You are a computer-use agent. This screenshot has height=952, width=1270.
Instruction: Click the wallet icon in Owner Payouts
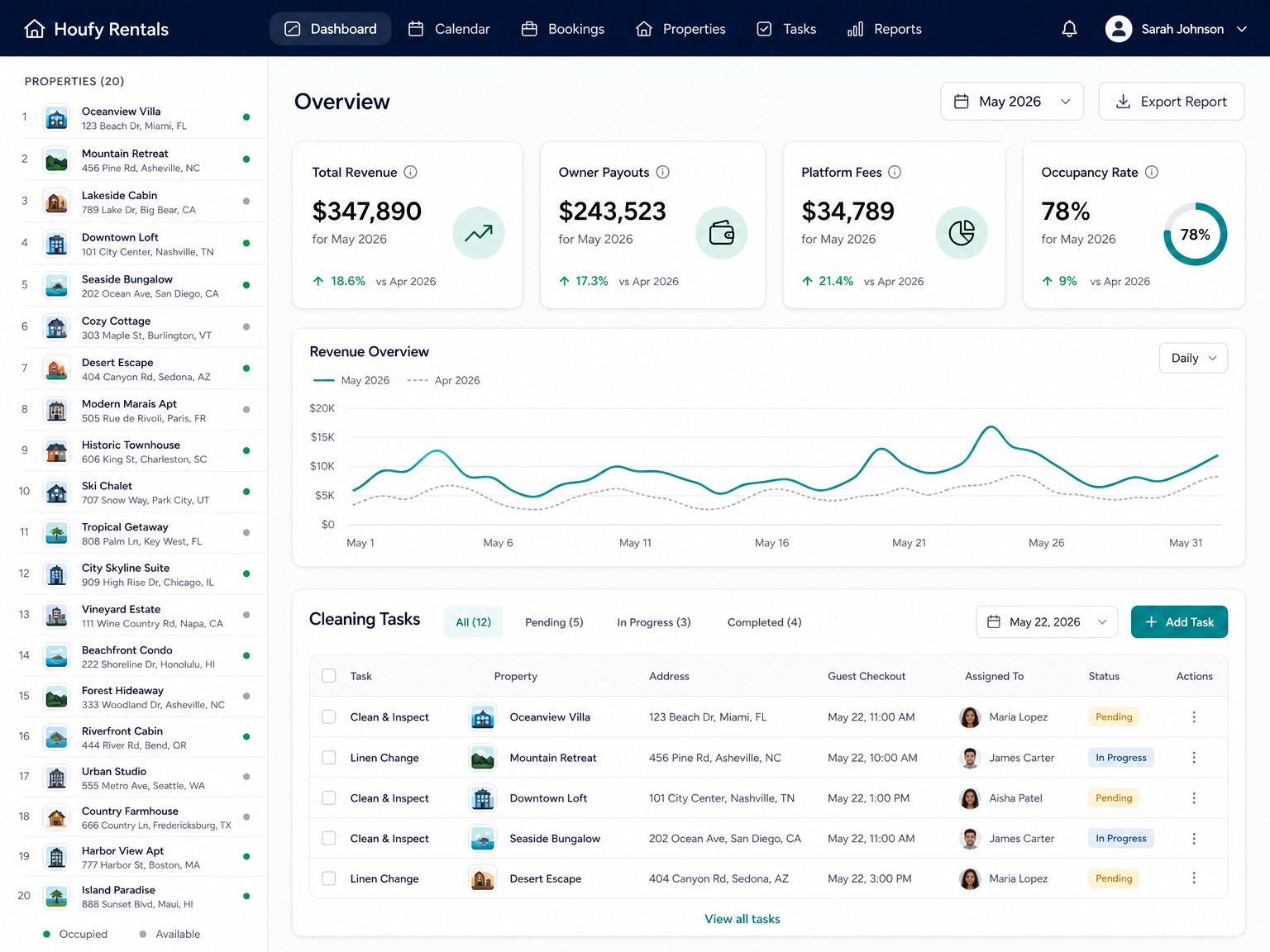[722, 233]
